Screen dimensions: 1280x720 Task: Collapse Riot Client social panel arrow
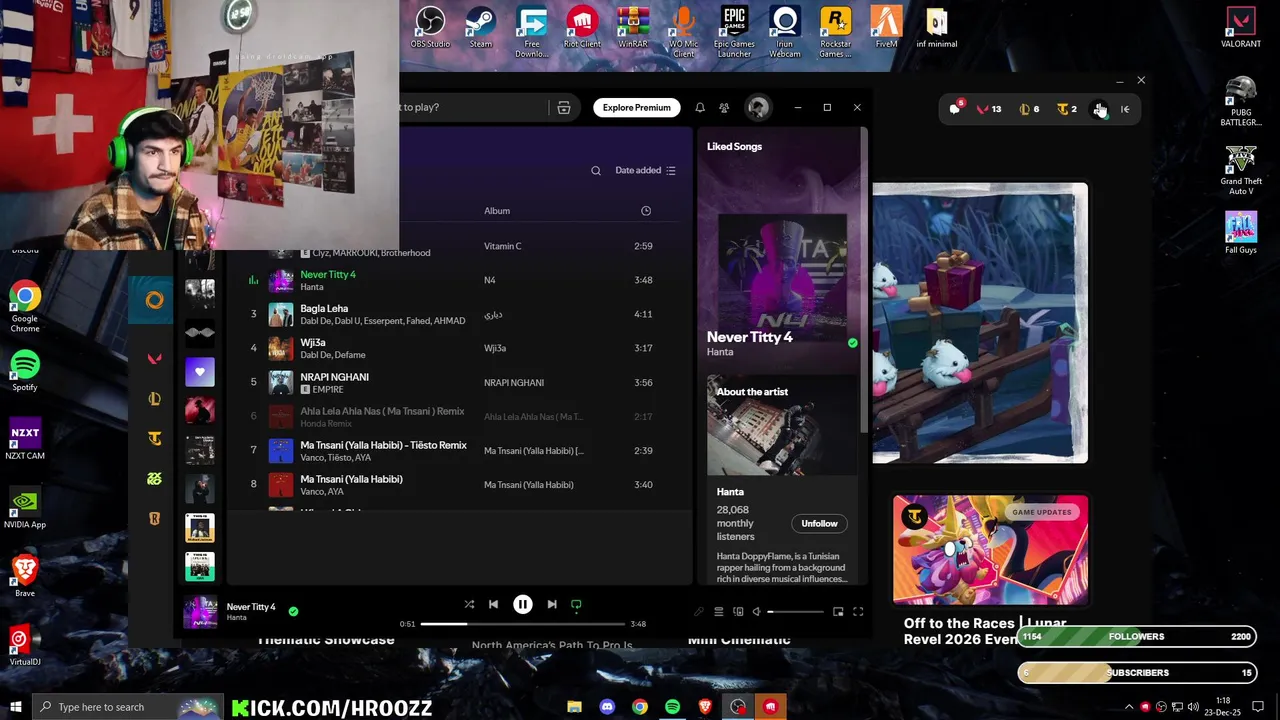(1125, 109)
